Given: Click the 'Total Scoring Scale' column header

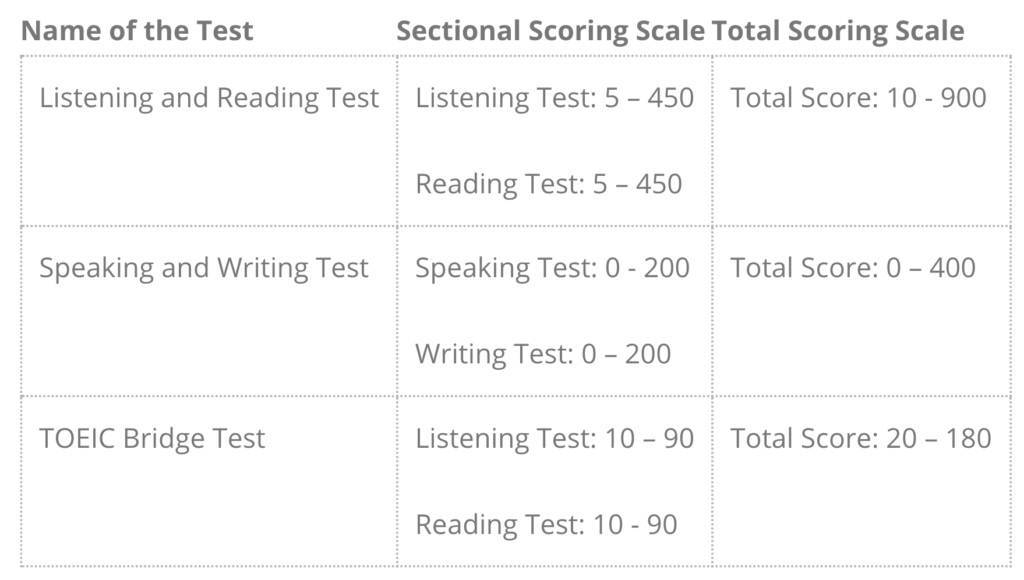Looking at the screenshot, I should point(838,31).
